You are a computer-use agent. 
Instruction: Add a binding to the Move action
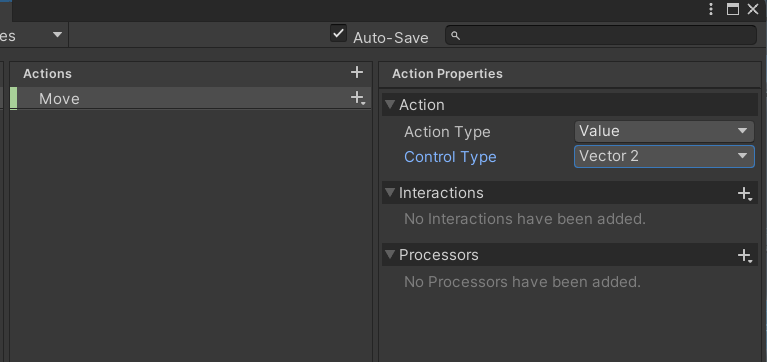click(x=358, y=98)
